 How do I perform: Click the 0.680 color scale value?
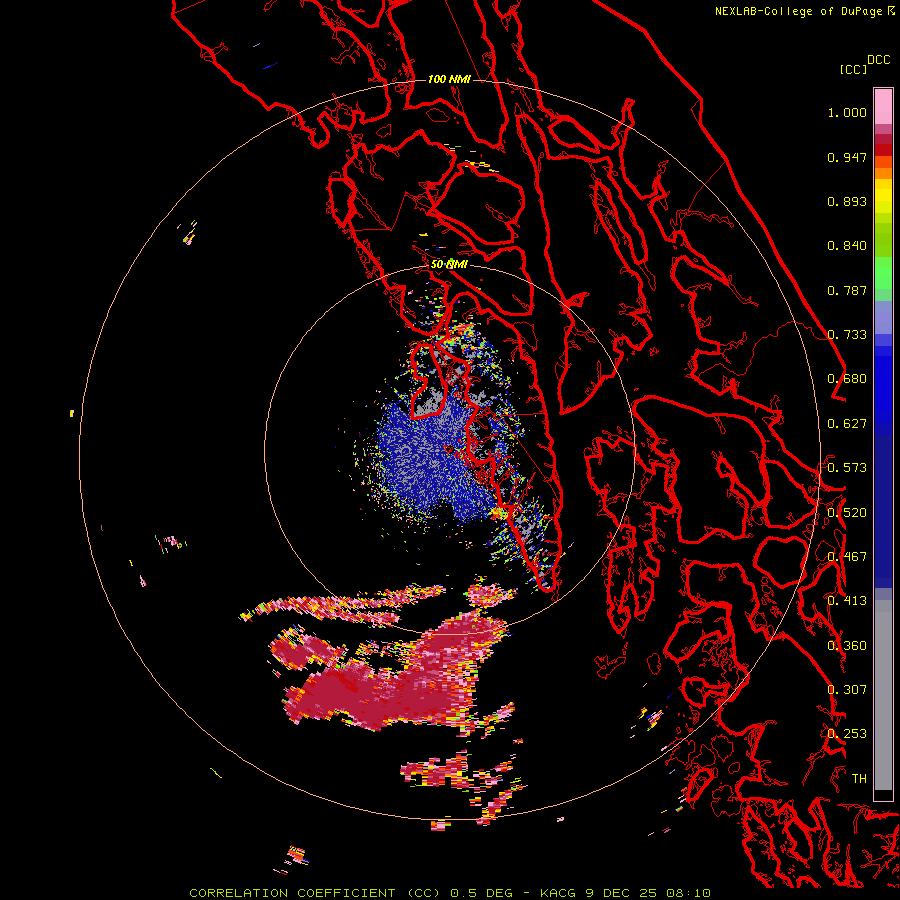tap(847, 379)
